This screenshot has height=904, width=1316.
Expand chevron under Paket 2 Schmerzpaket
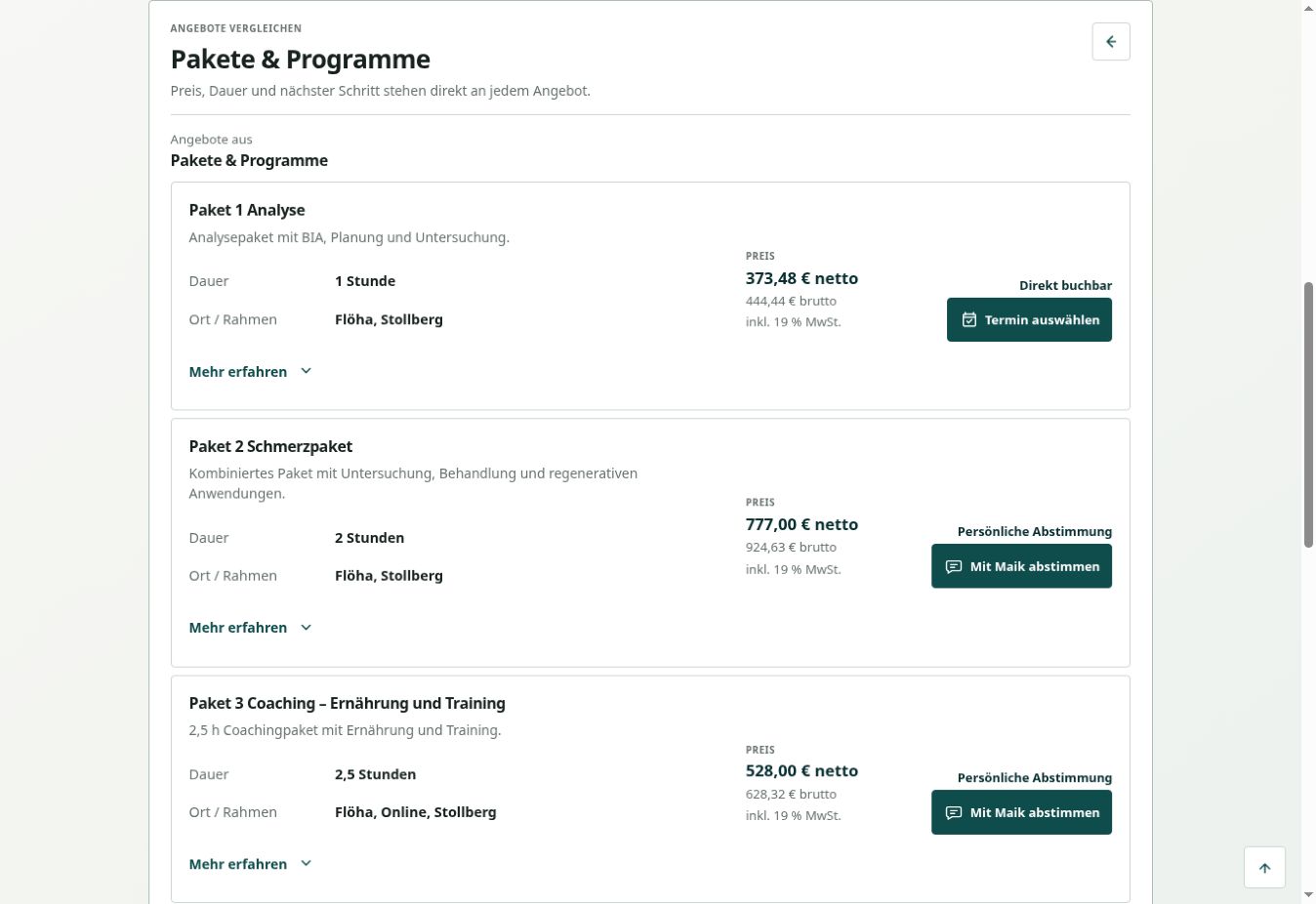(306, 628)
